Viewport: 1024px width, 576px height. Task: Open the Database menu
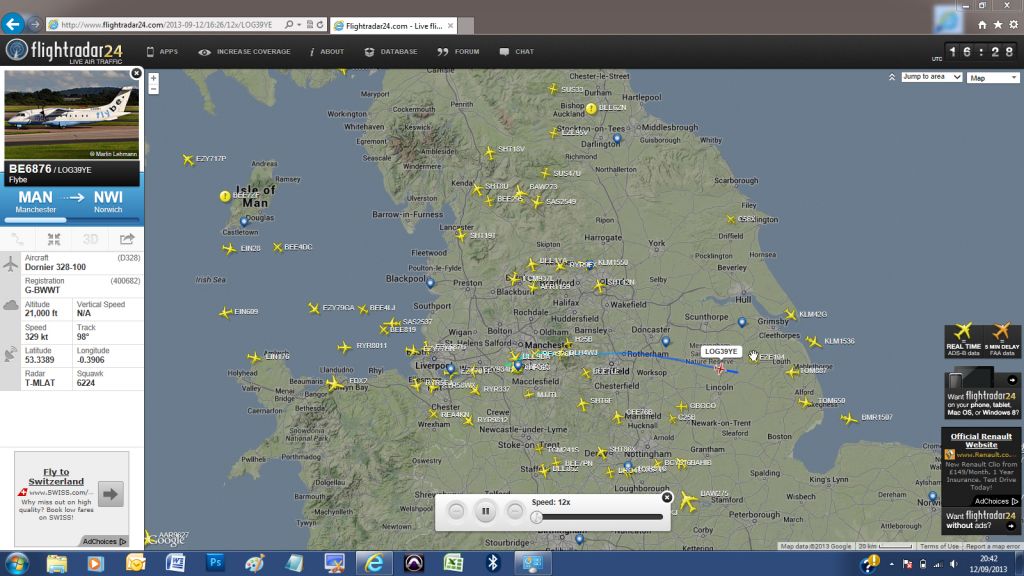(391, 52)
